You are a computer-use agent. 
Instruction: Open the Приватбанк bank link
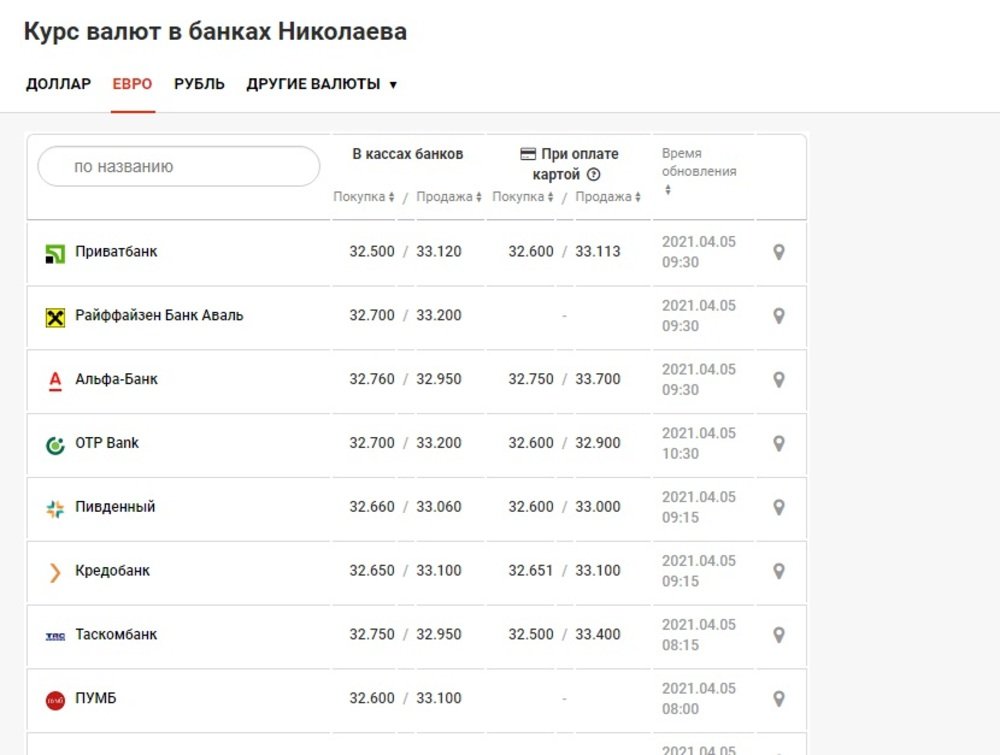coord(116,251)
